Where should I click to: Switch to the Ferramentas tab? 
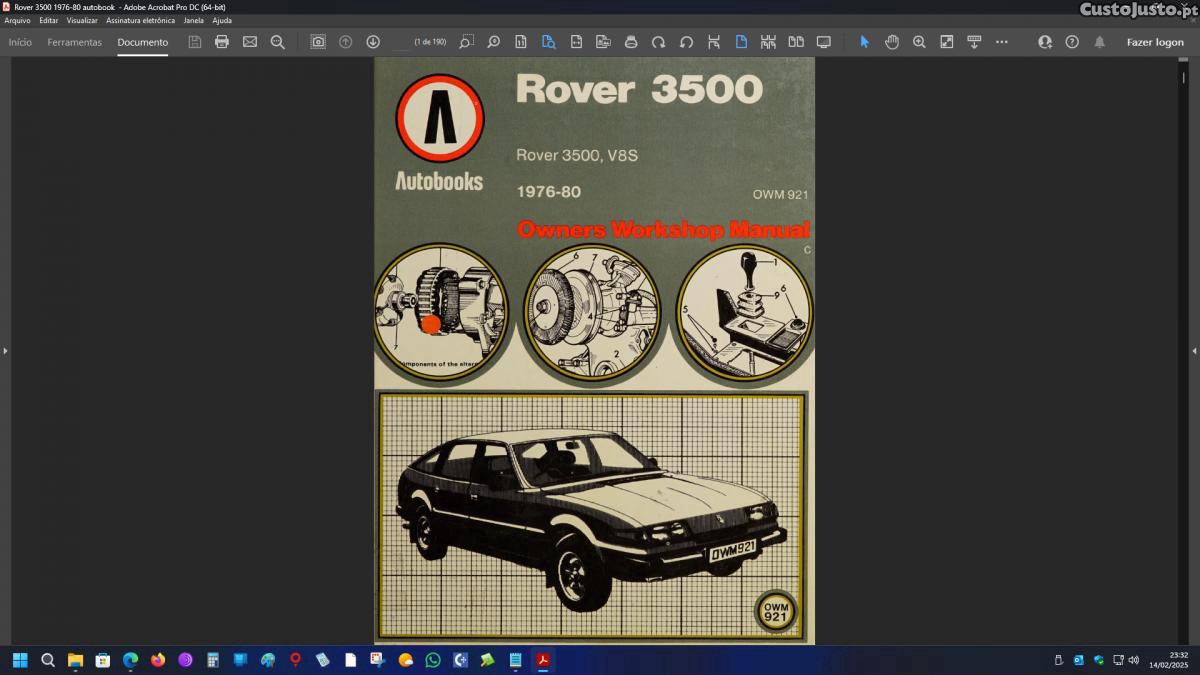click(74, 42)
